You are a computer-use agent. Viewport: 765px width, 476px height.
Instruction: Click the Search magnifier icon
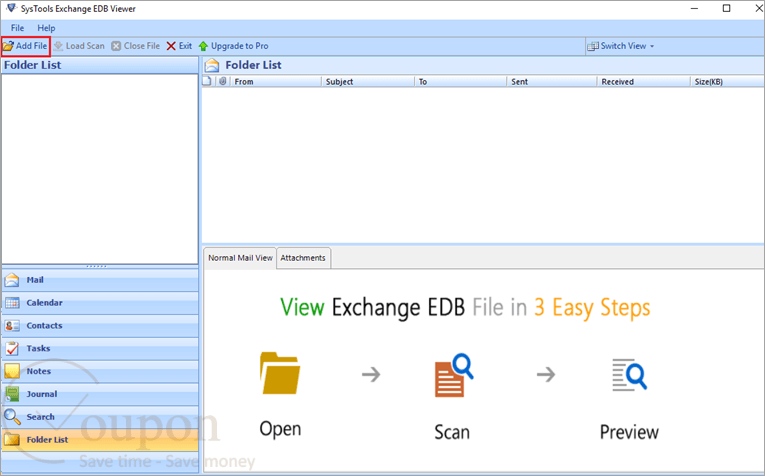tap(12, 417)
